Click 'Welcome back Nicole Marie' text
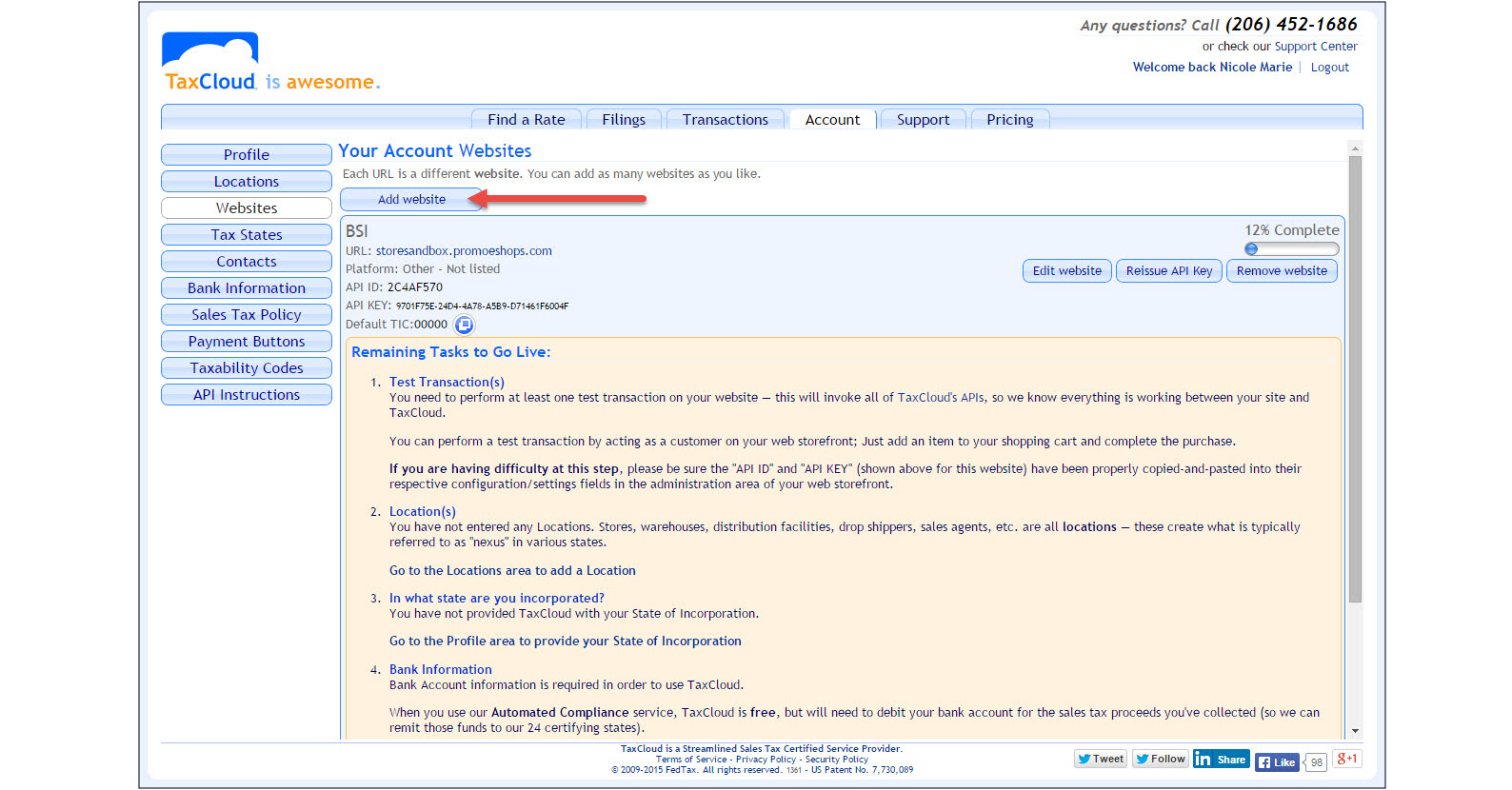Image resolution: width=1512 pixels, height=790 pixels. point(1213,67)
